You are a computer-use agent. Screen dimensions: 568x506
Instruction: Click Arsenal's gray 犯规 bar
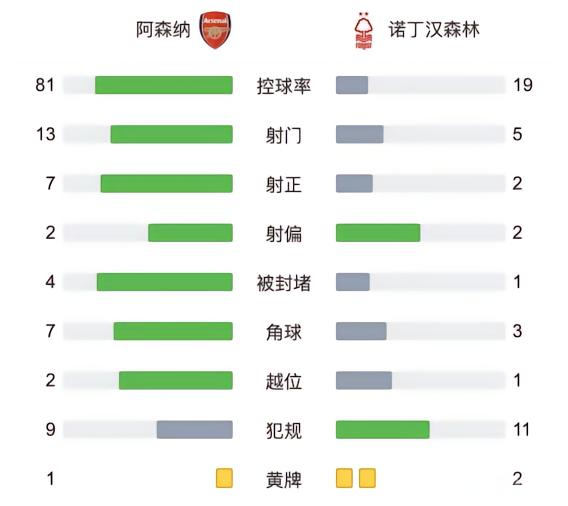click(195, 430)
